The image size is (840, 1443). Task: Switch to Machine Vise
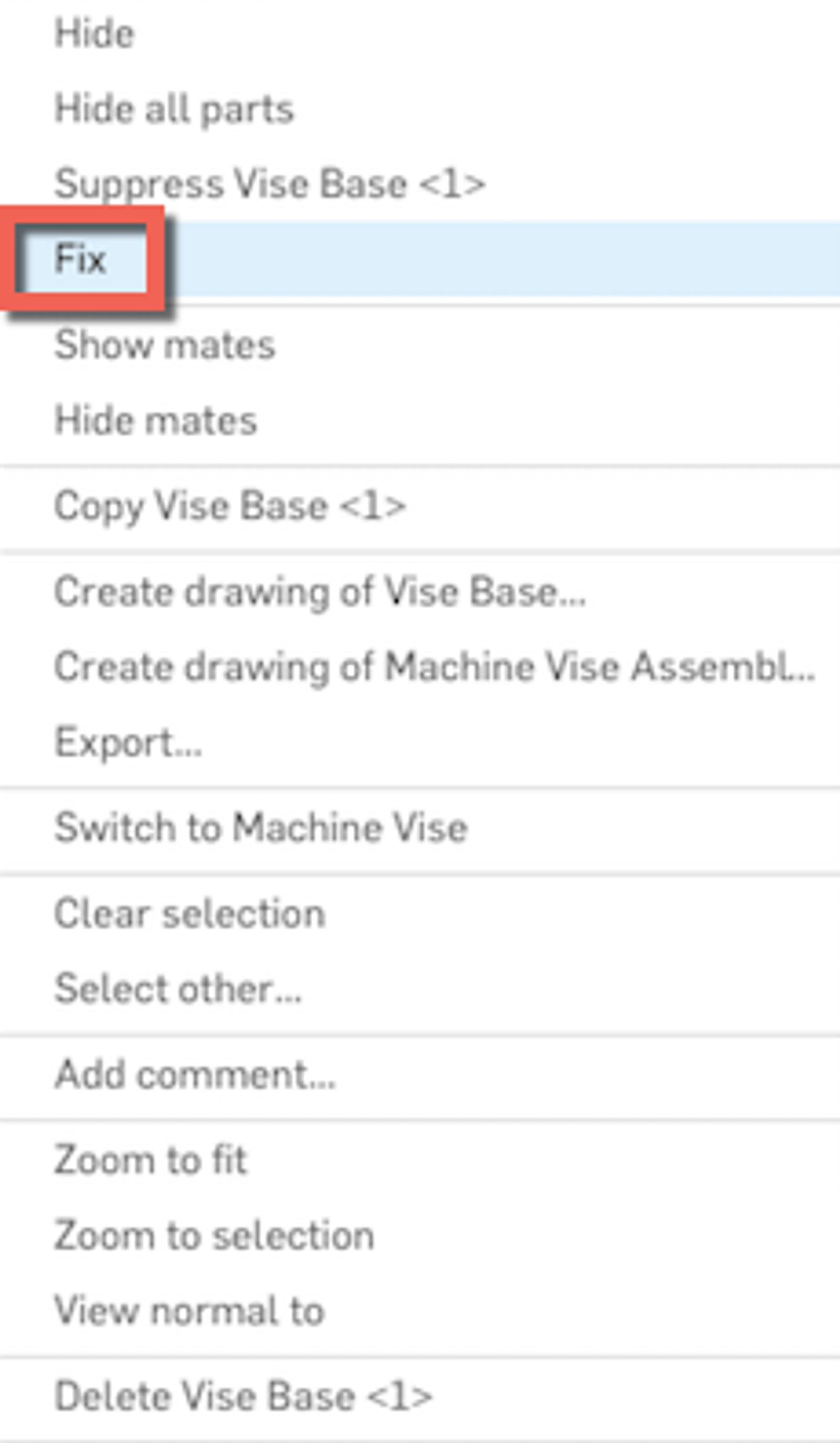click(261, 828)
